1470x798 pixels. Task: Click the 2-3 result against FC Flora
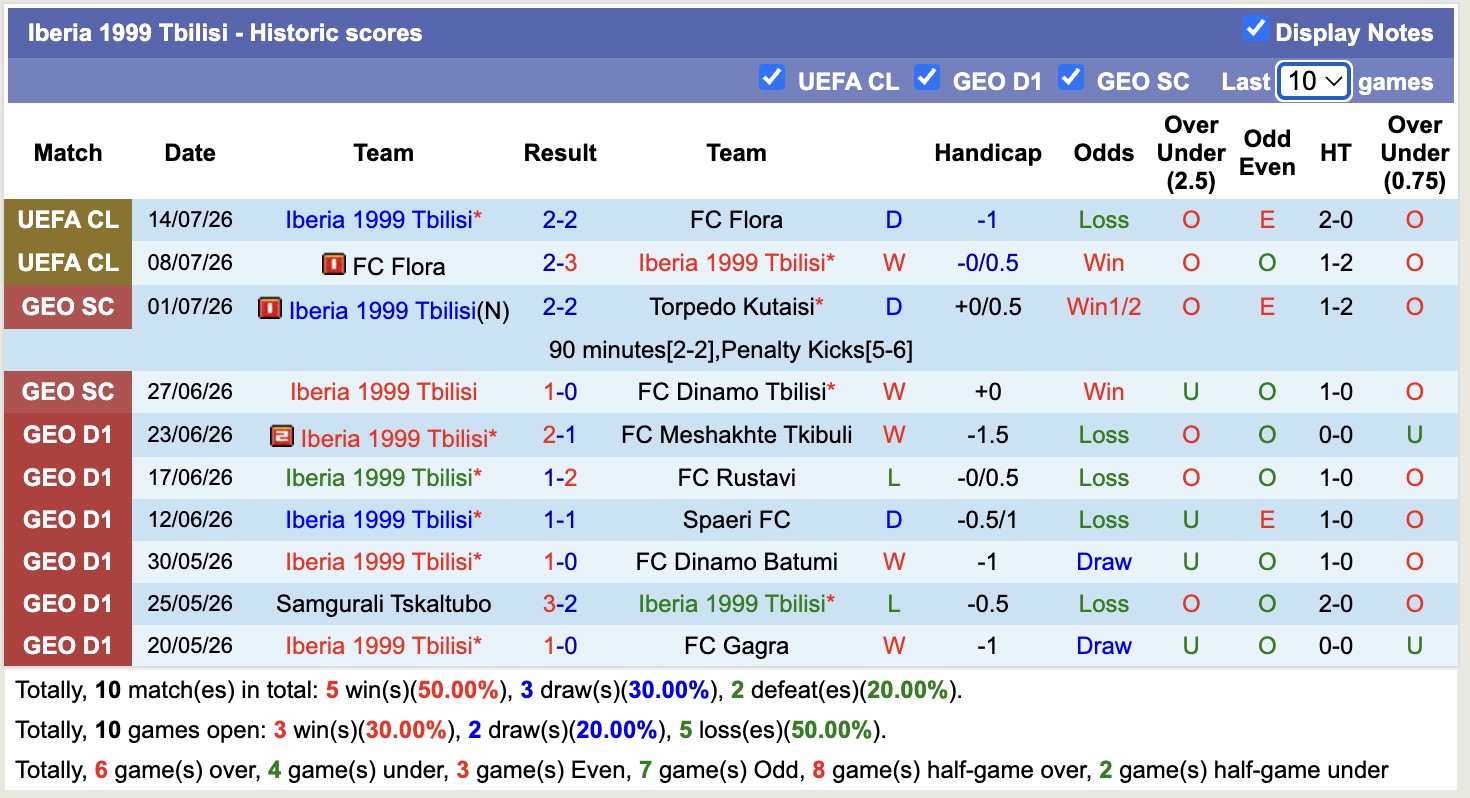point(560,263)
